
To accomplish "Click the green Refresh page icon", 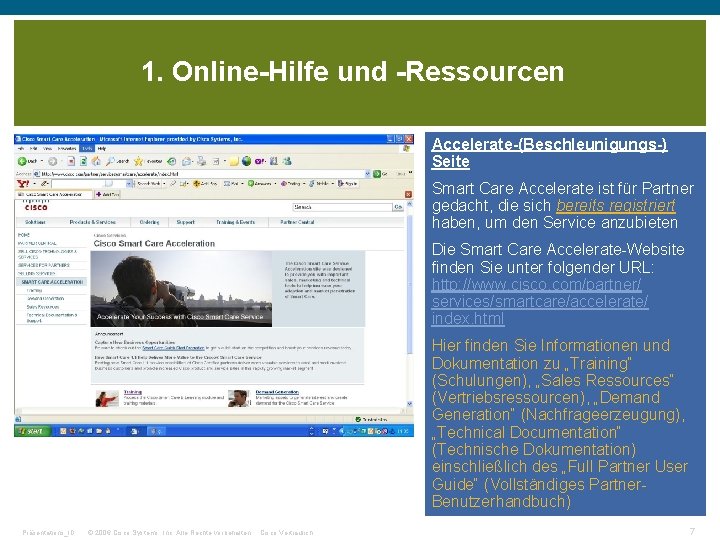I will coord(84,161).
